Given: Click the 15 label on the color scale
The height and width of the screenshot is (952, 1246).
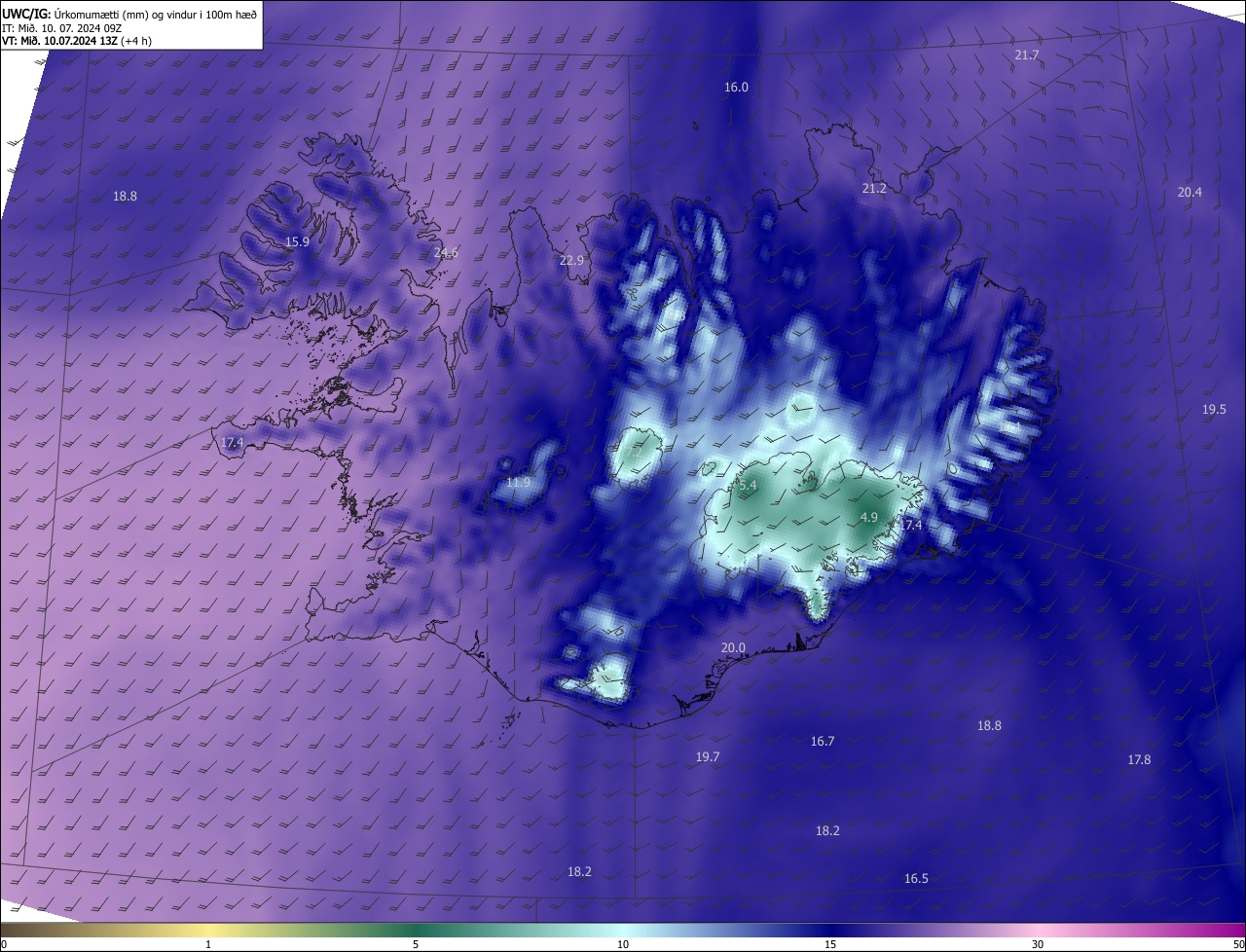Looking at the screenshot, I should point(830,944).
